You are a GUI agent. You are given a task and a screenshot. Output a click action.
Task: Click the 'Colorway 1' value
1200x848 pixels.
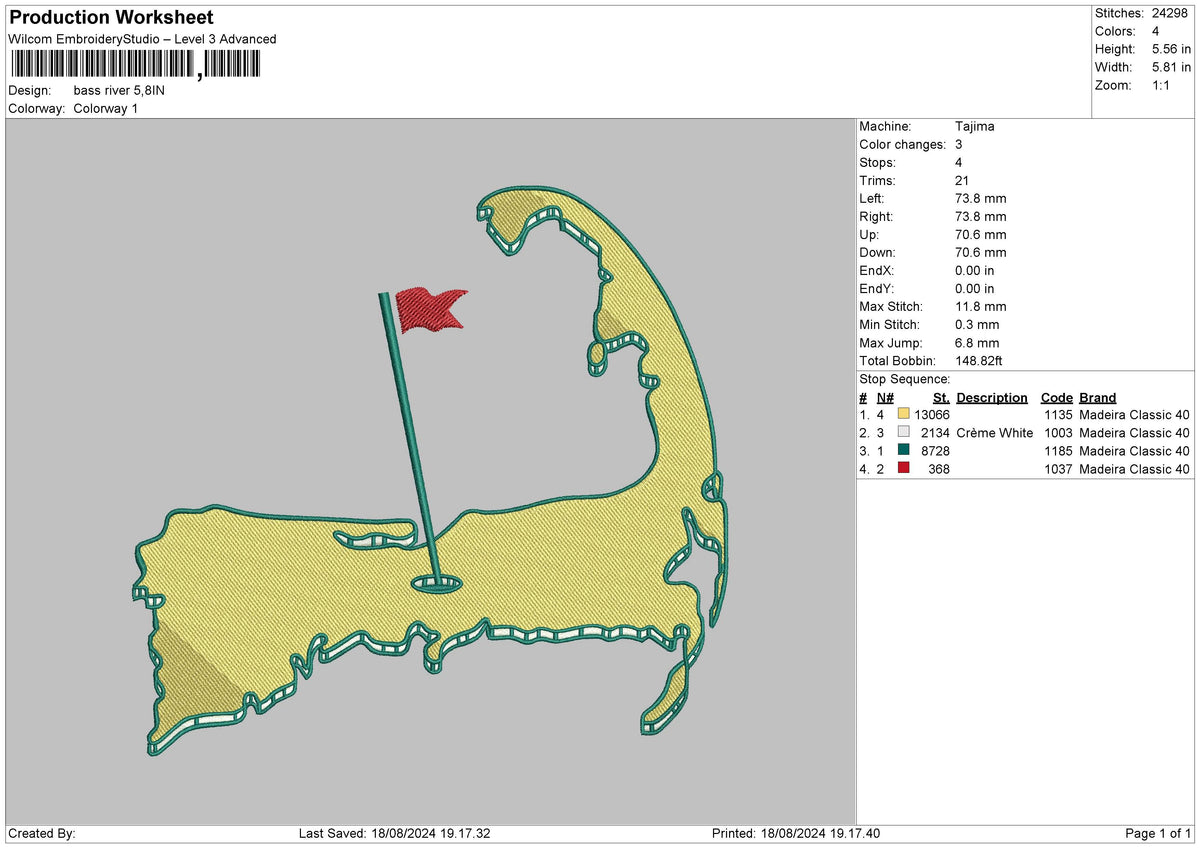[106, 108]
